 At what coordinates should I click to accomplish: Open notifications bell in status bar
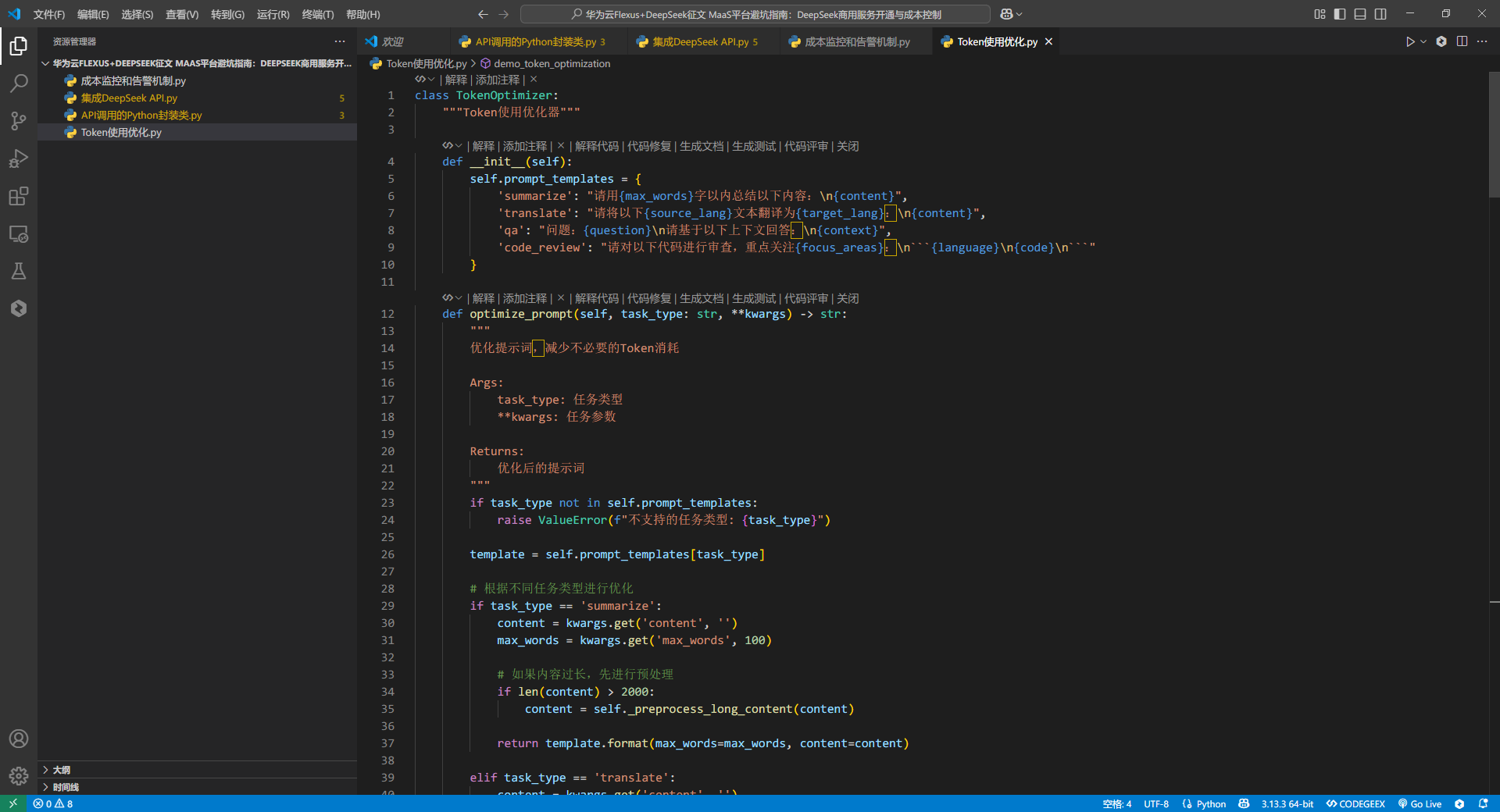tap(1483, 803)
